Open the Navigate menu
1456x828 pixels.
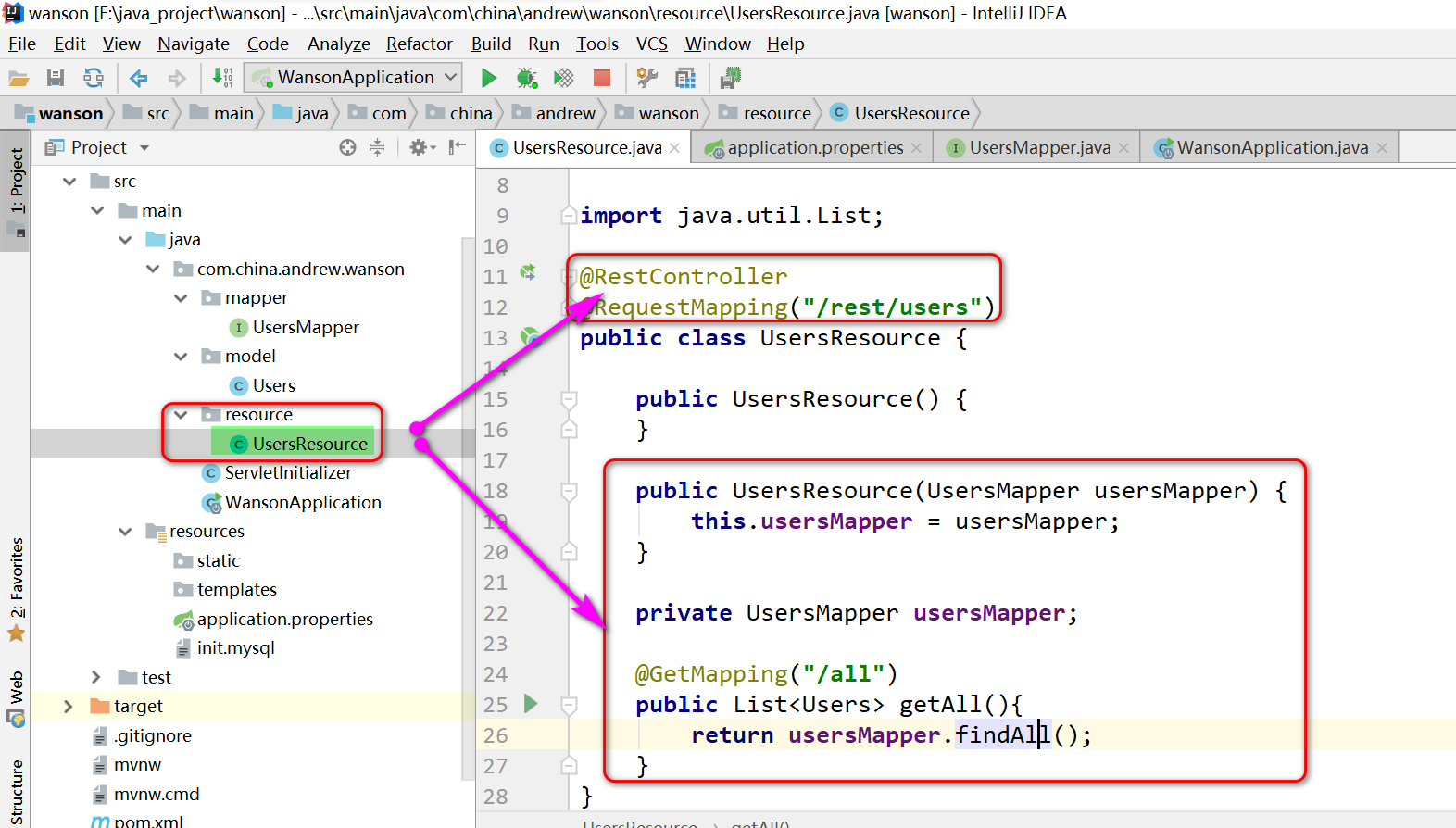tap(194, 44)
